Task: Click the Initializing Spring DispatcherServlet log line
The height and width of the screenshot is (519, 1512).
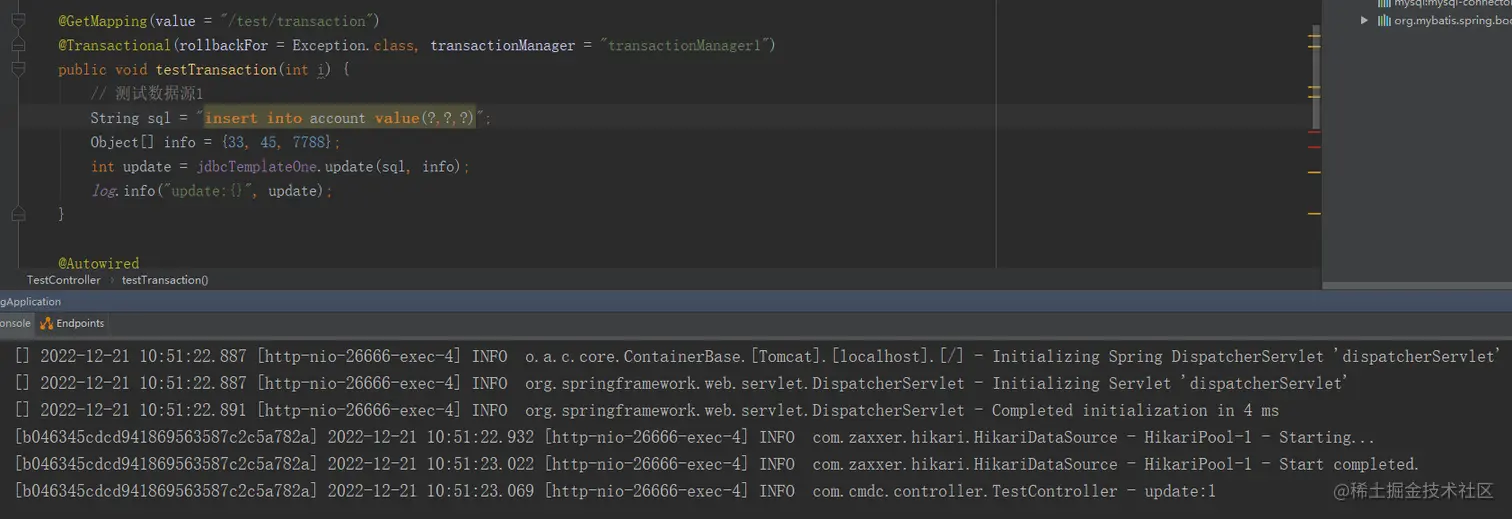Action: 758,356
